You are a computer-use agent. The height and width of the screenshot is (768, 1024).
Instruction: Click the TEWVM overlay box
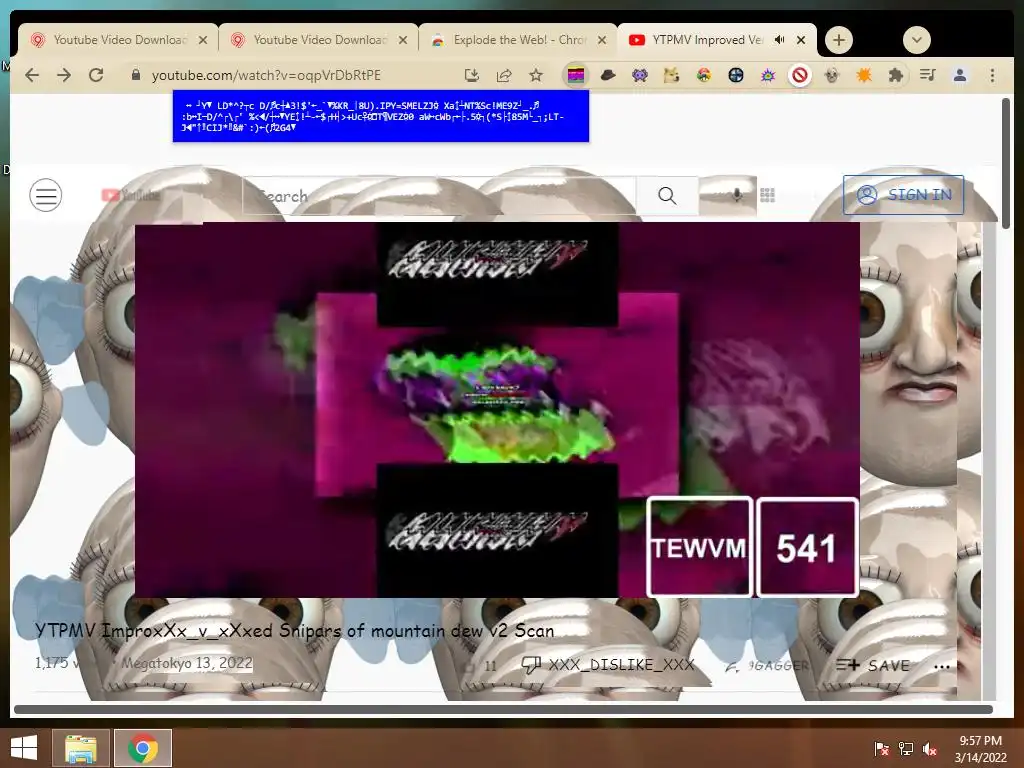click(699, 547)
